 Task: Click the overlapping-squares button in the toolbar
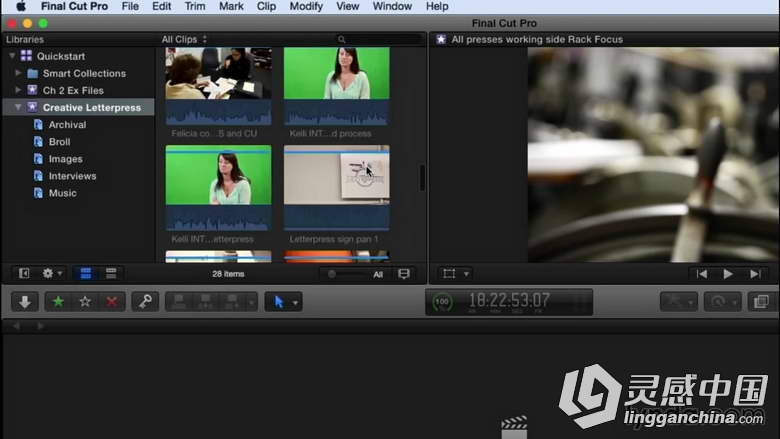click(x=761, y=302)
